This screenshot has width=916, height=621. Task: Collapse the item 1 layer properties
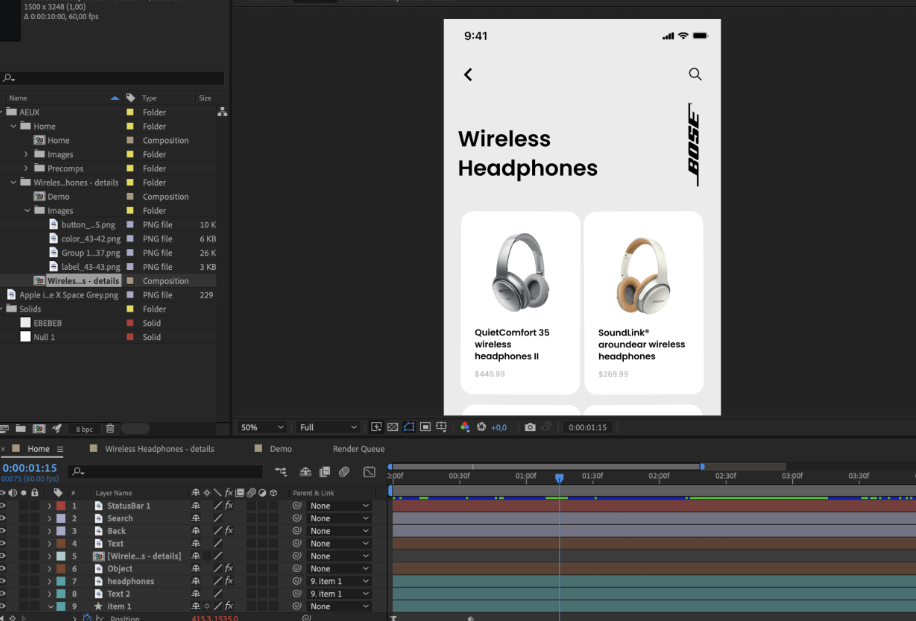point(50,606)
